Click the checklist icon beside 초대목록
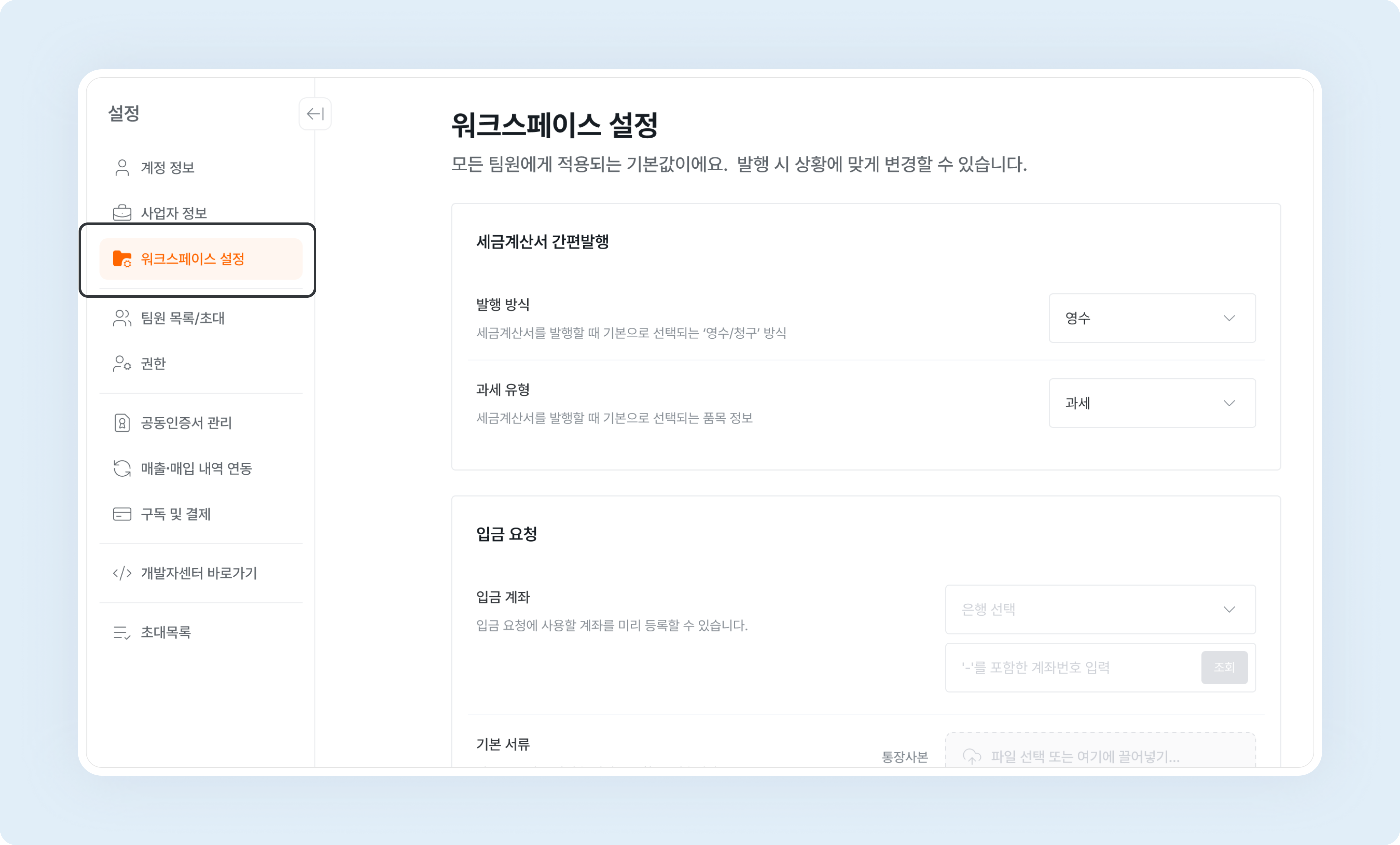The image size is (1400, 845). click(x=122, y=632)
